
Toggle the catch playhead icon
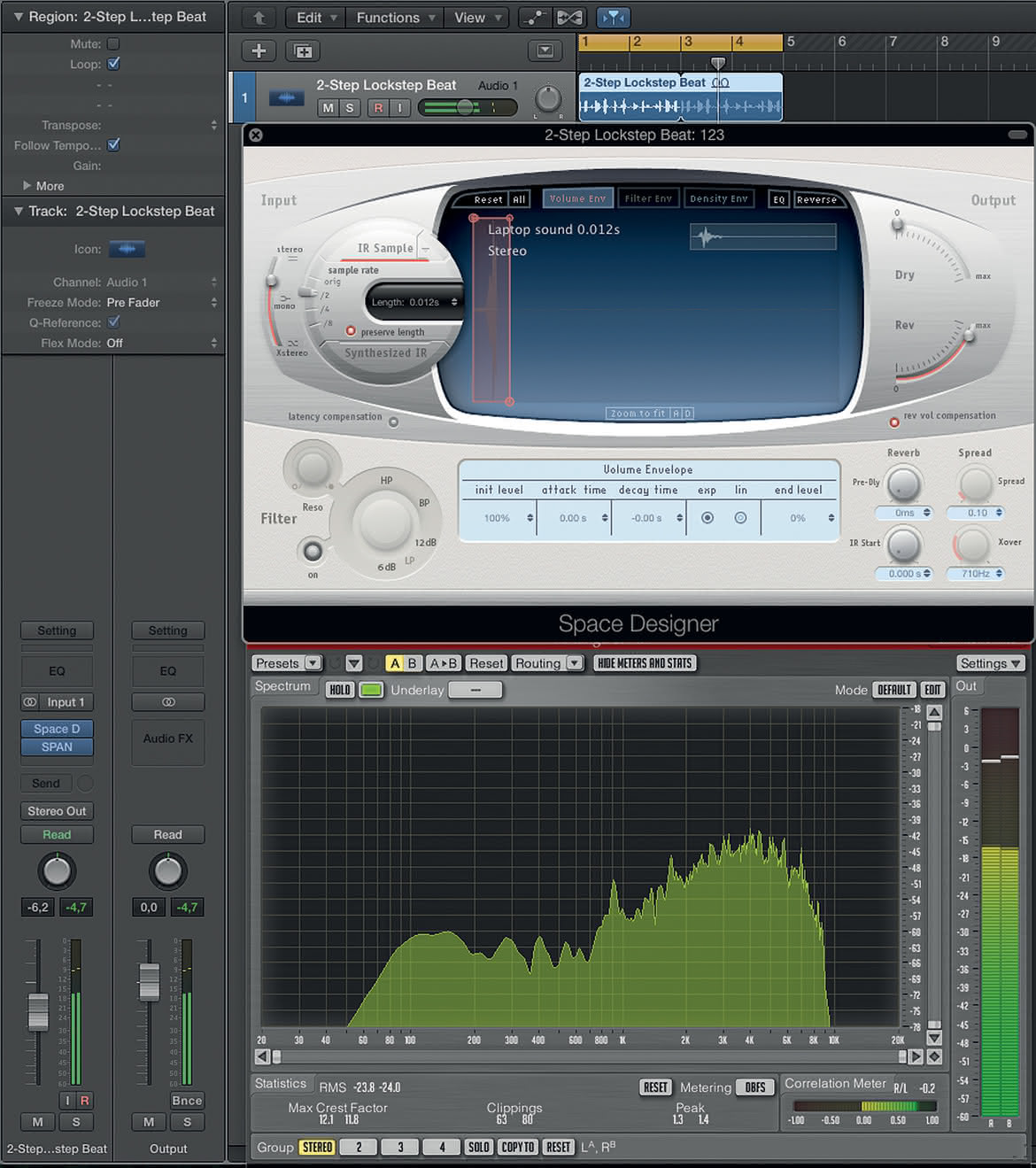pos(613,18)
